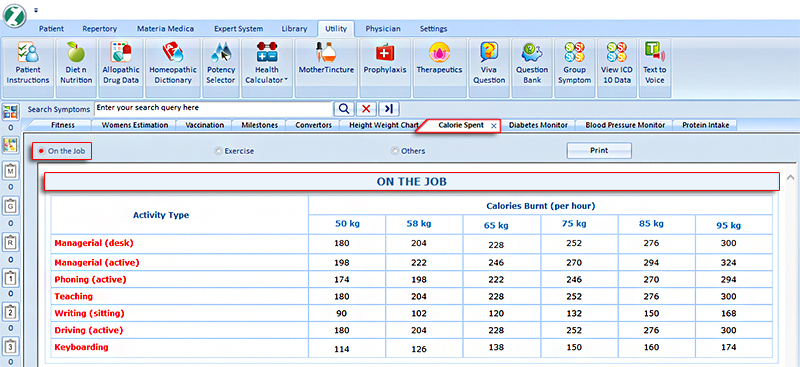The height and width of the screenshot is (367, 800).
Task: Click the Search Symptoms input field
Action: tap(214, 109)
